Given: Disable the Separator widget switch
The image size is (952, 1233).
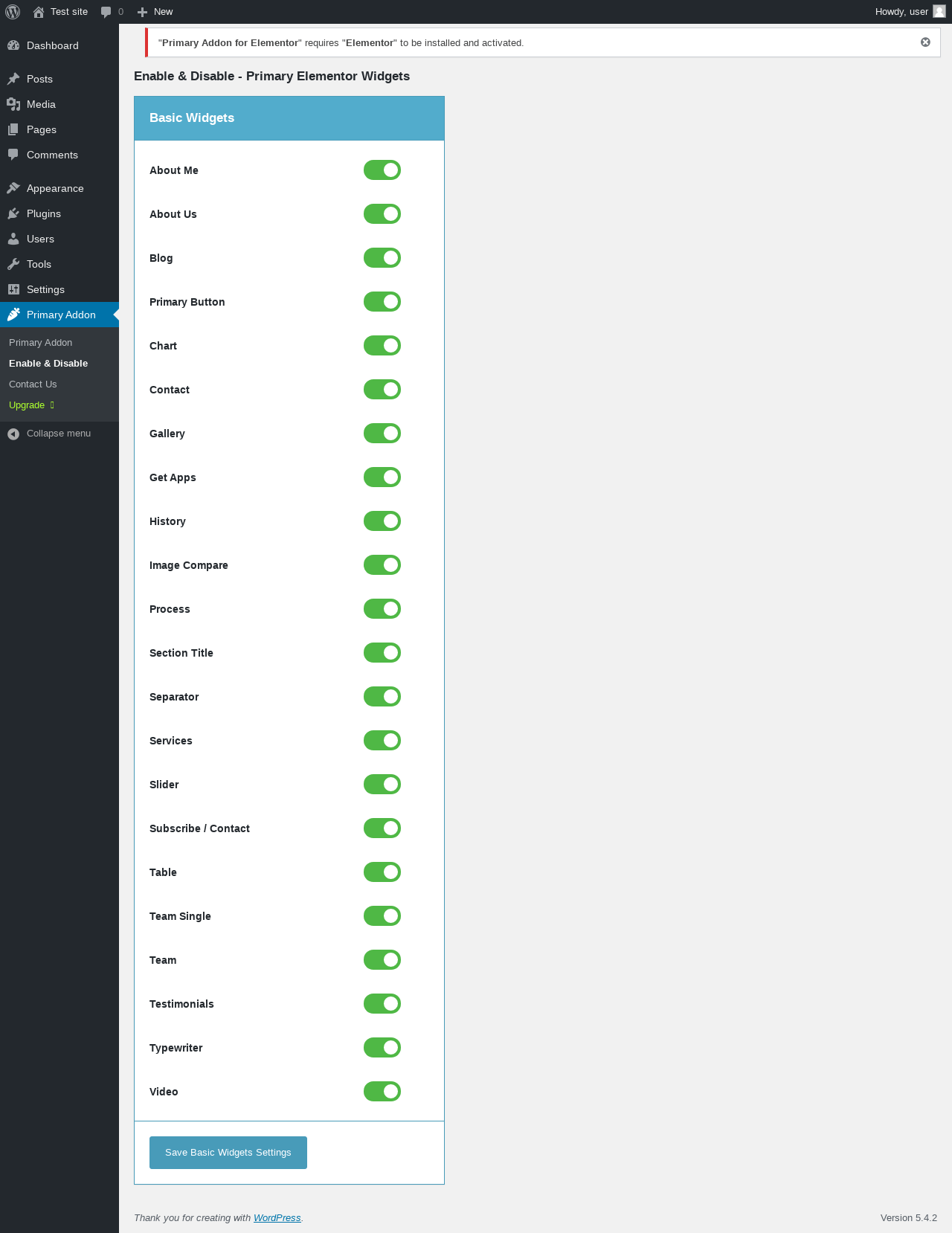Looking at the screenshot, I should (x=382, y=697).
